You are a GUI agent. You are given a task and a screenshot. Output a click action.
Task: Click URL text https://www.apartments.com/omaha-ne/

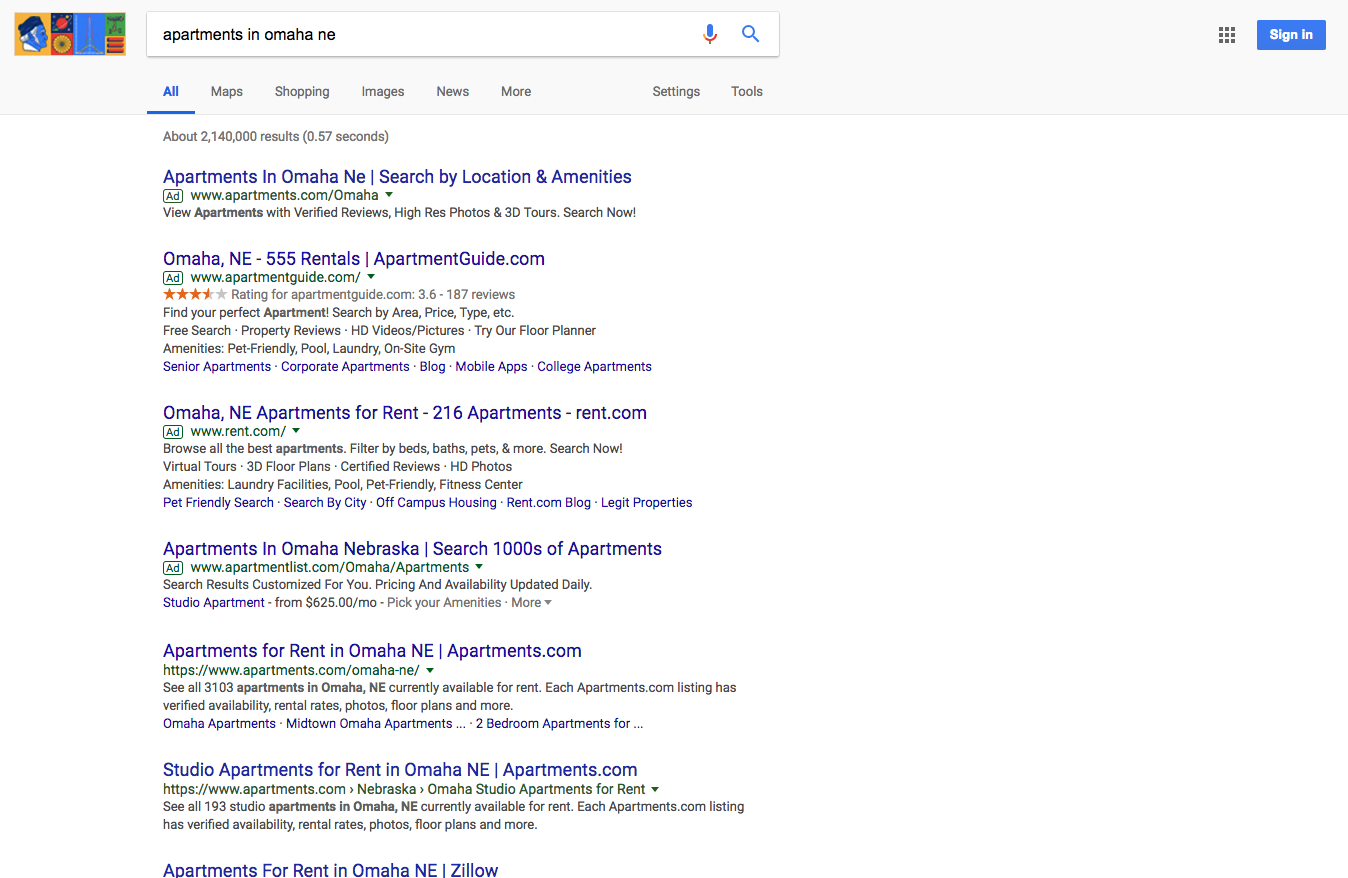click(291, 671)
